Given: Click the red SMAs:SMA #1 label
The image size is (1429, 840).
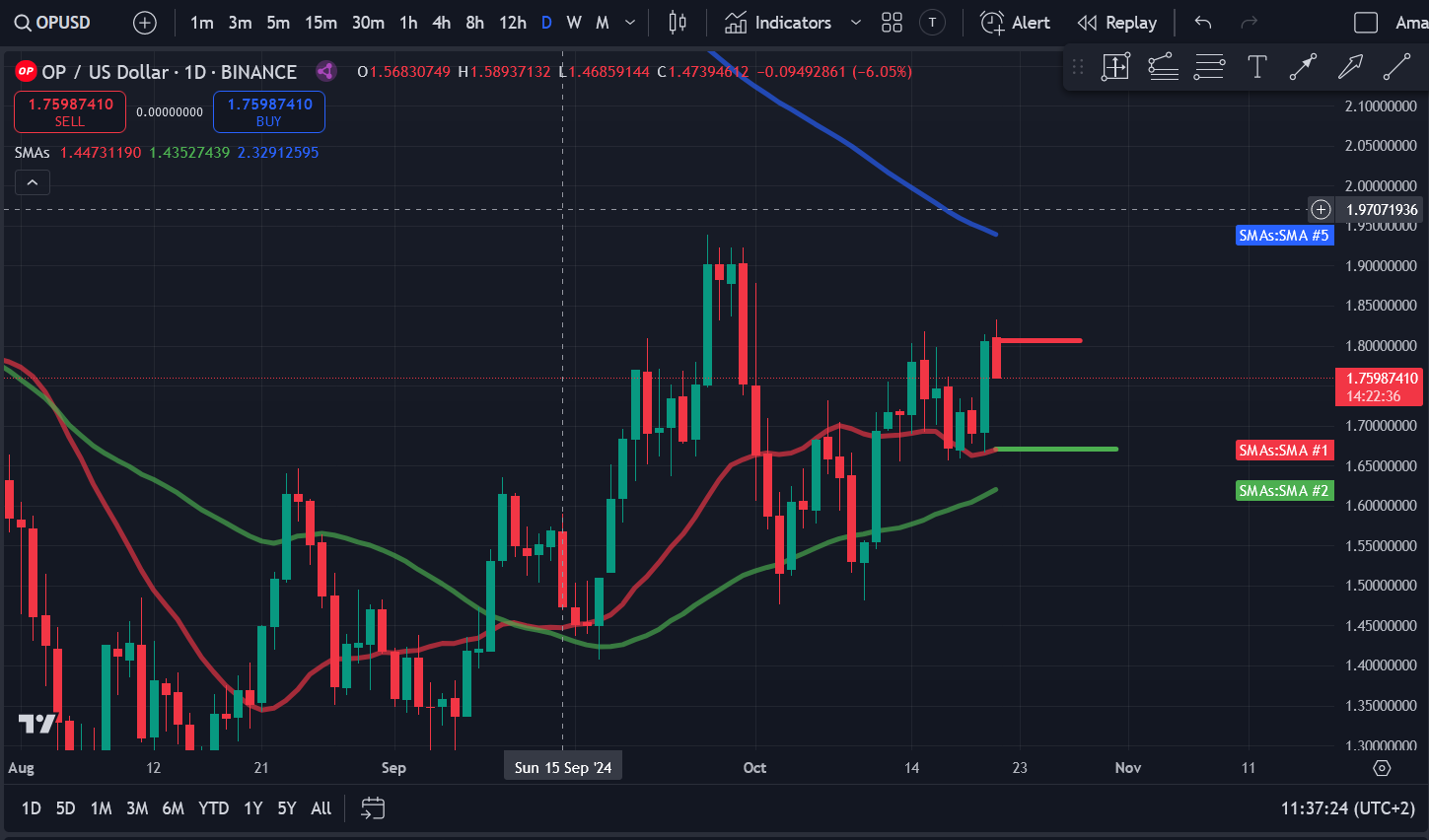Looking at the screenshot, I should coord(1284,451).
